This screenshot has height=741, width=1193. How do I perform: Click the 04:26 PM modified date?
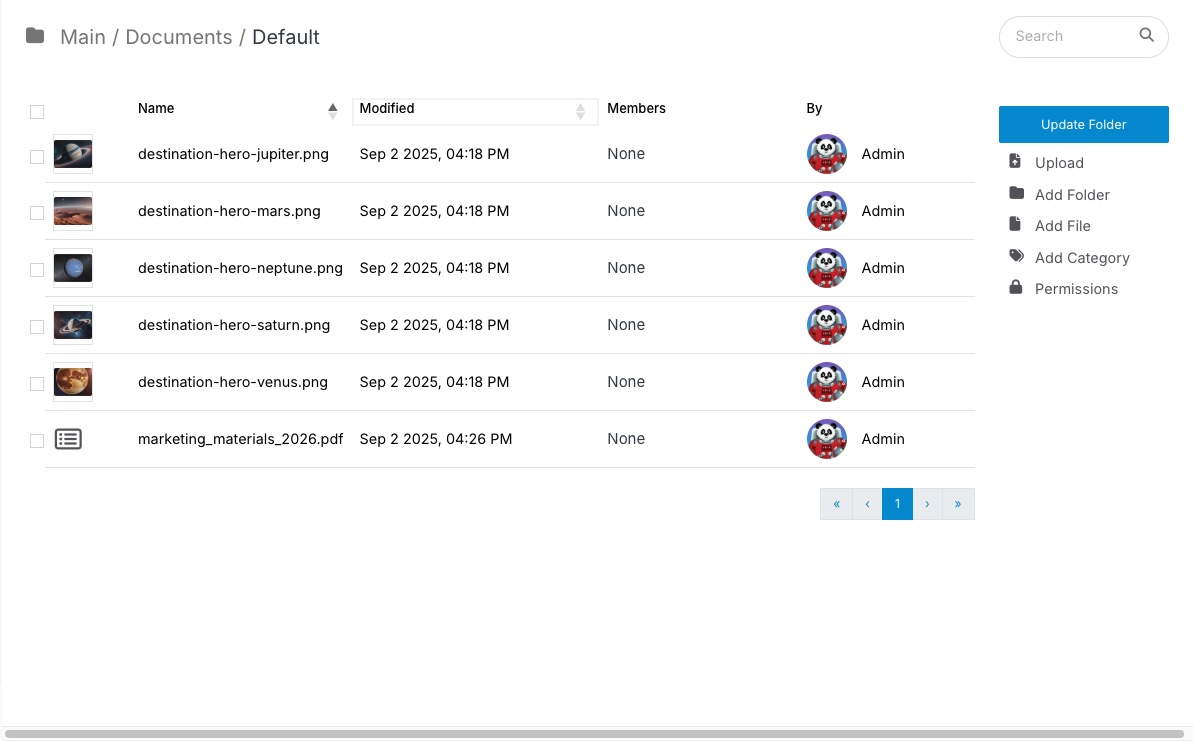point(436,439)
